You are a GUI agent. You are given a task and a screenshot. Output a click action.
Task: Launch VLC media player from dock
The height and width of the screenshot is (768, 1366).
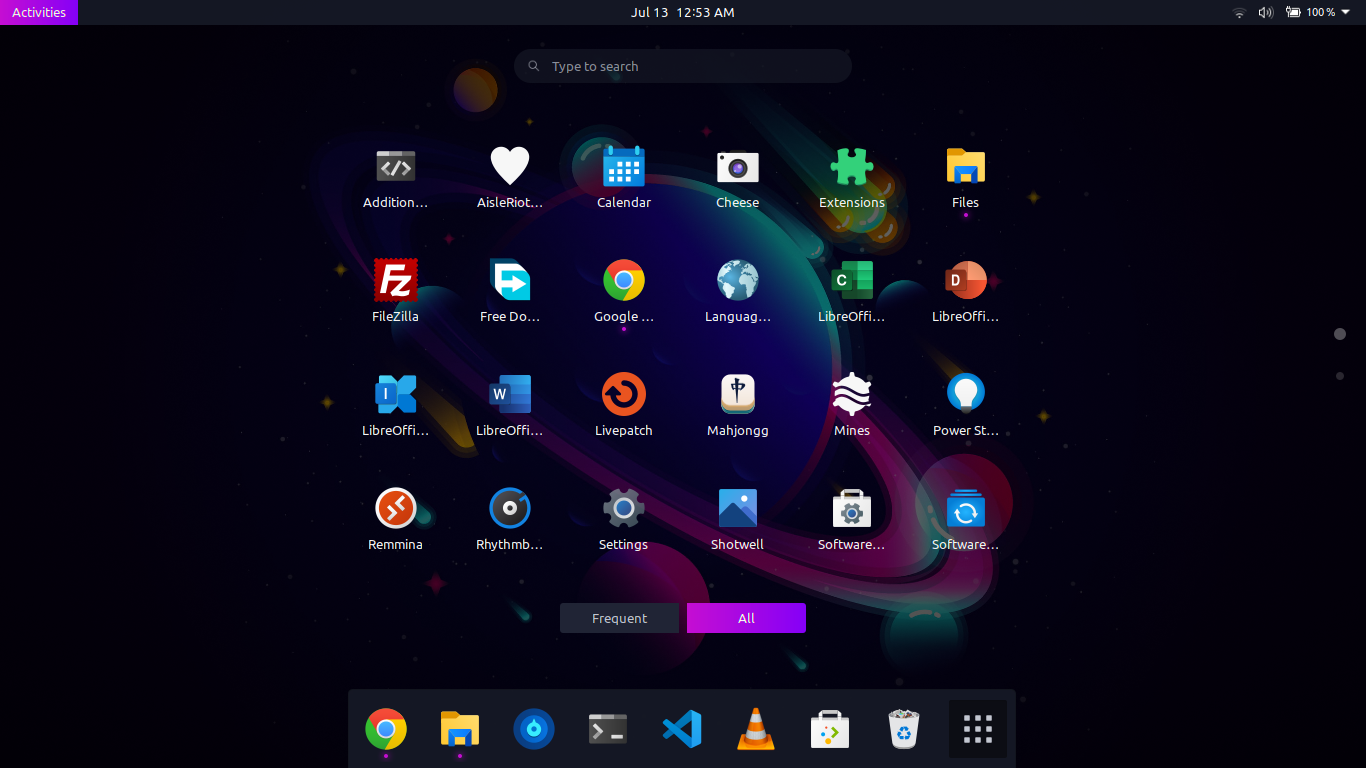point(756,729)
